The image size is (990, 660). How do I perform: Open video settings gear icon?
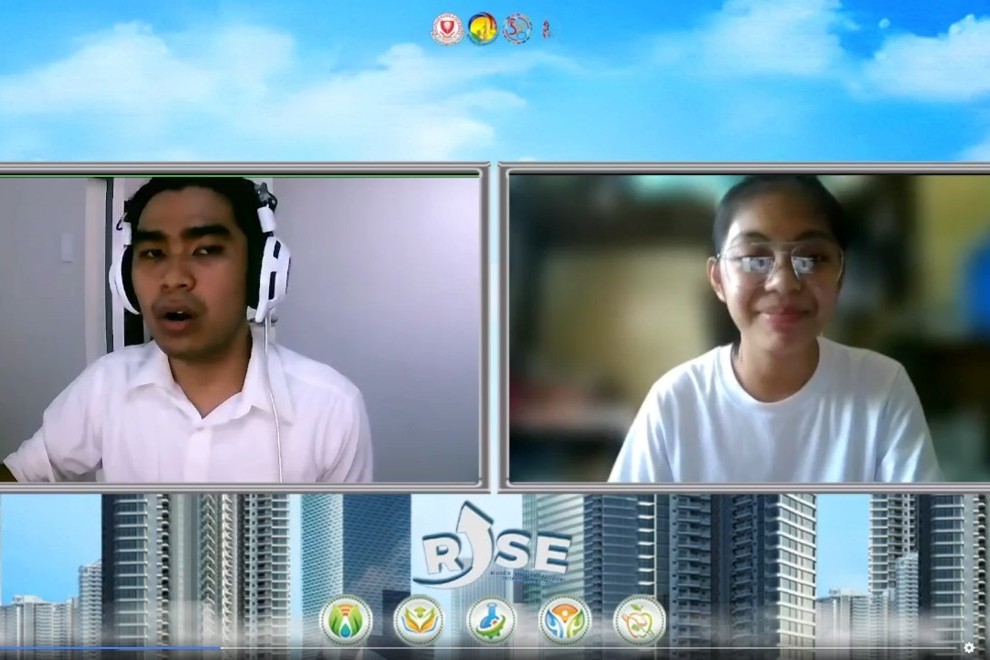[969, 648]
